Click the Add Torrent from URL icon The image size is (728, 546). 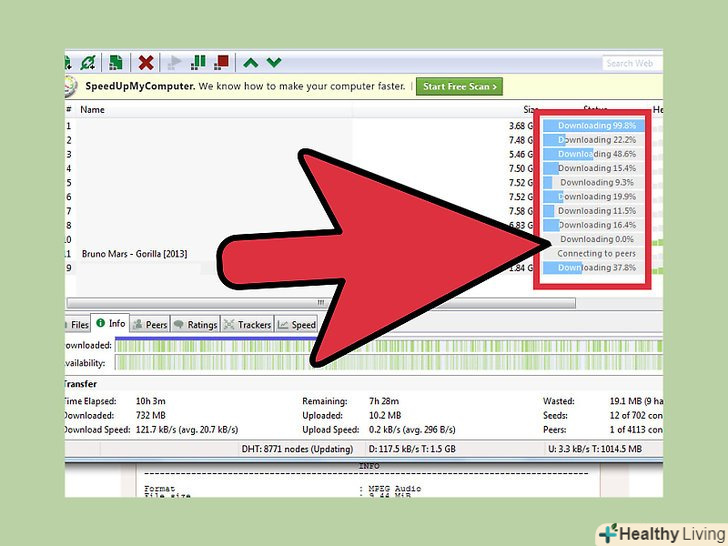[x=88, y=63]
